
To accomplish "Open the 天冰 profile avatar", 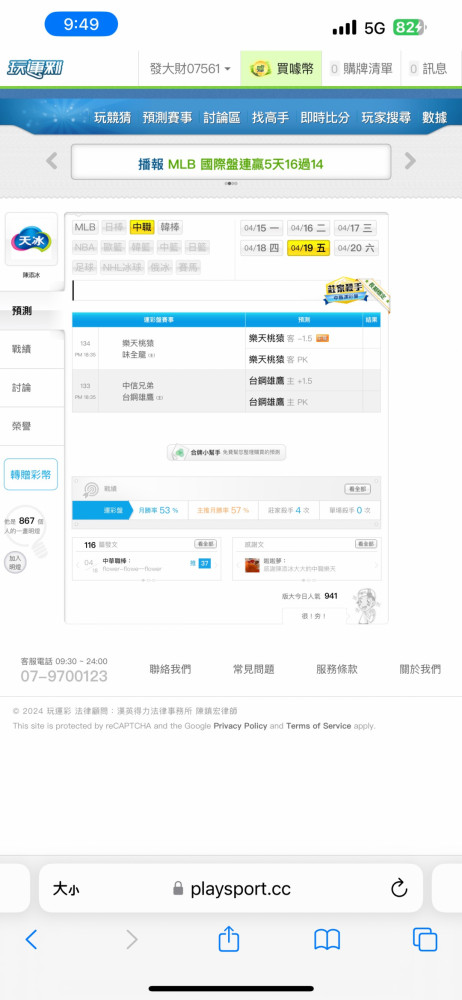I will pos(31,240).
